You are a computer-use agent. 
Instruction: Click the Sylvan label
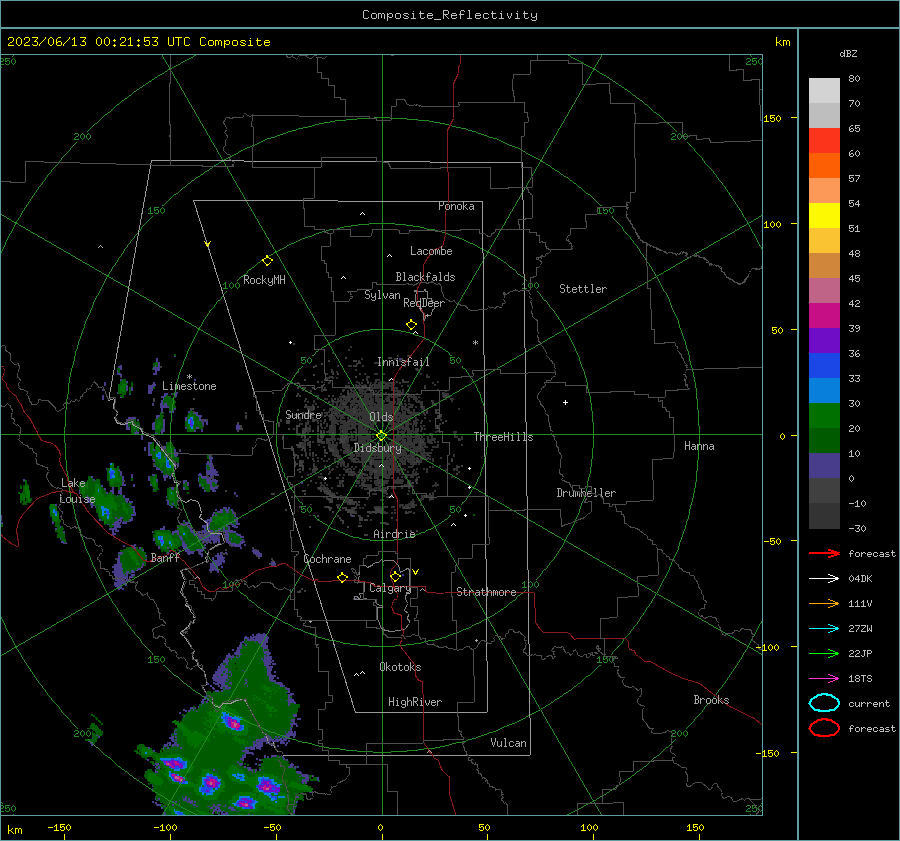[382, 295]
